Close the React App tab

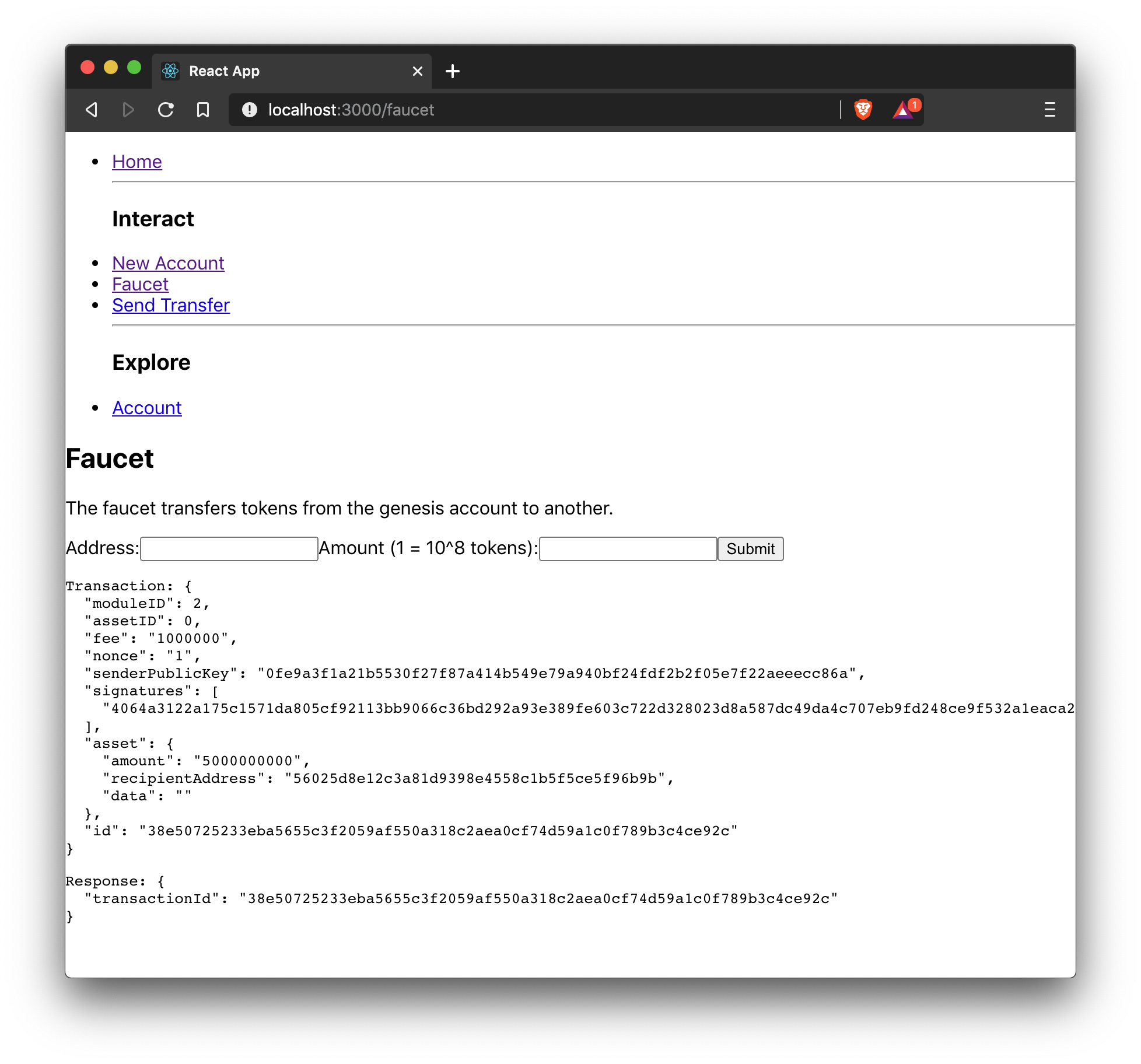click(418, 71)
